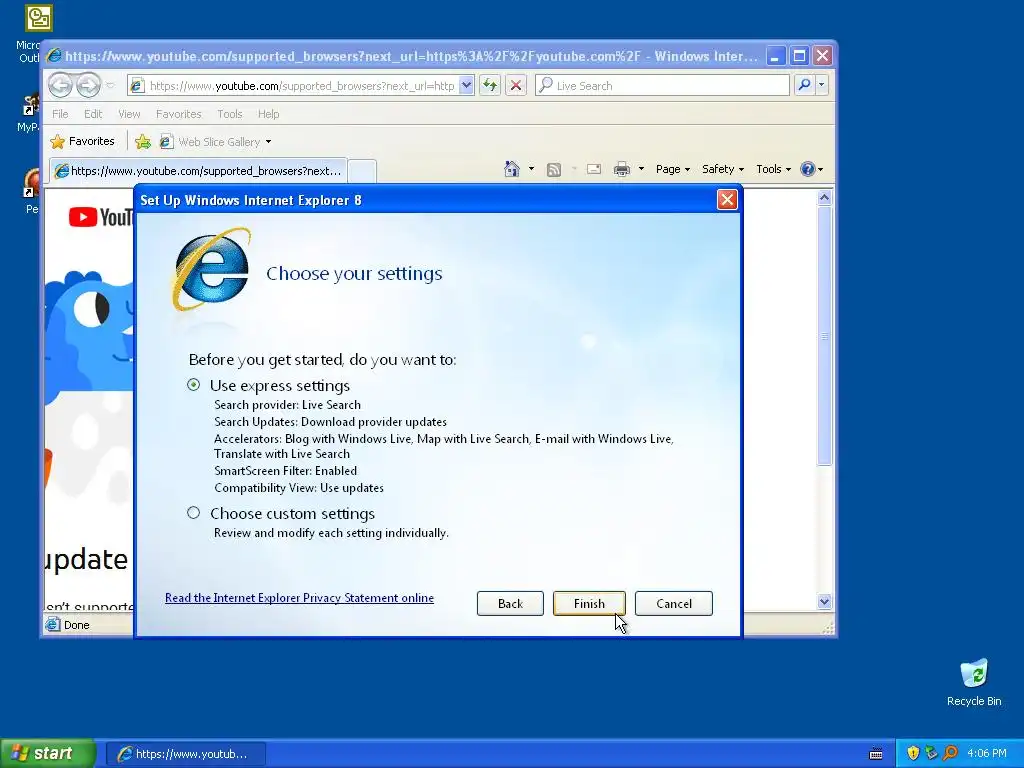Click the browser Forward arrow button
1024x768 pixels.
(88, 85)
